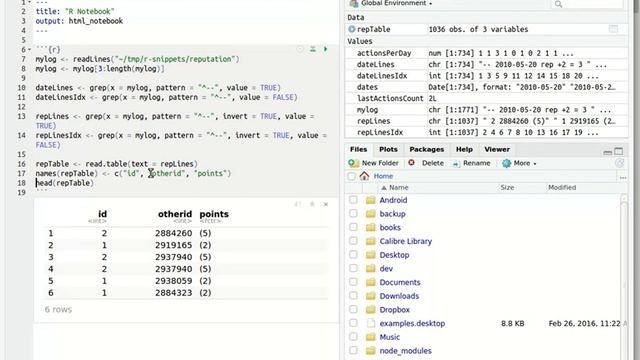Go to Home directory house icon

click(364, 176)
